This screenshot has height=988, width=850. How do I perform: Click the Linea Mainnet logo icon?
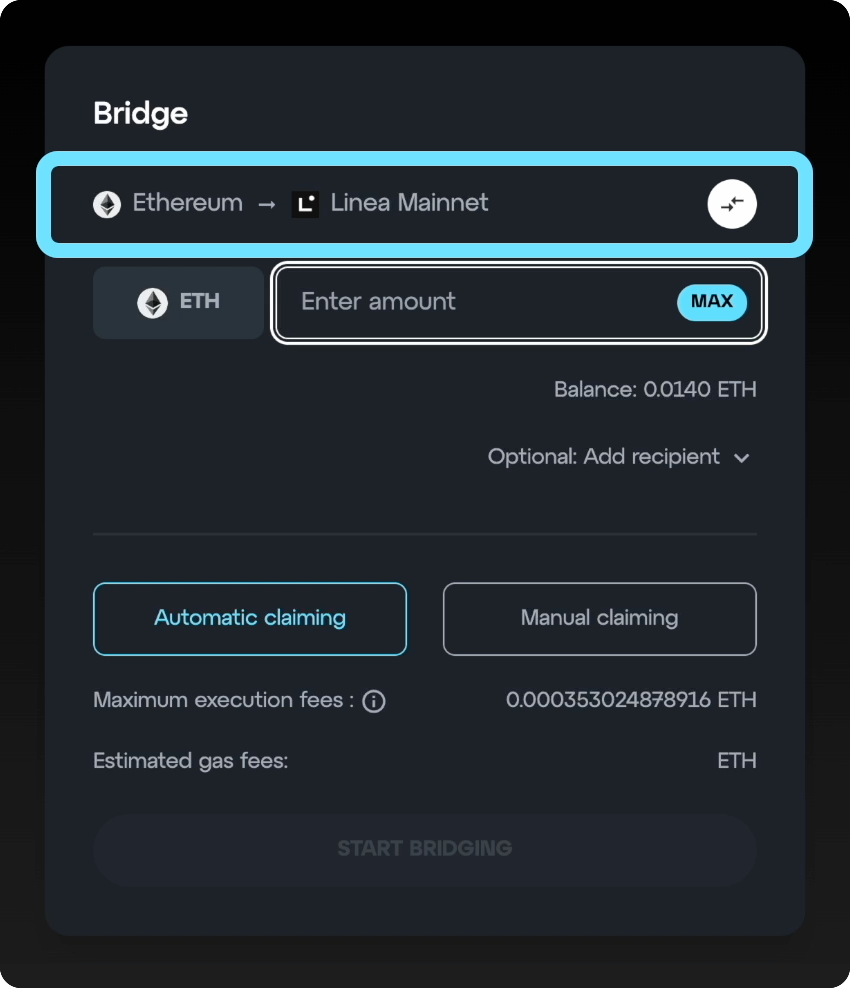tap(306, 204)
